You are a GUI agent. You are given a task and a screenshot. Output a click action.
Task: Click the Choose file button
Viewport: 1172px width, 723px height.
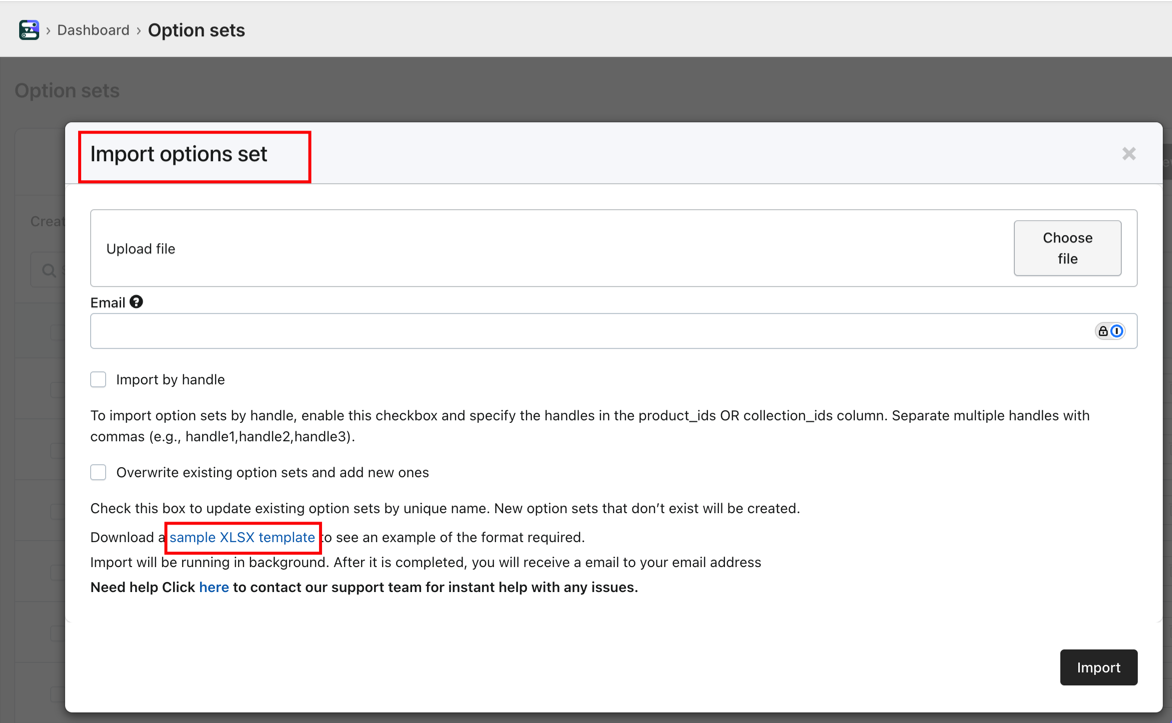click(1067, 248)
